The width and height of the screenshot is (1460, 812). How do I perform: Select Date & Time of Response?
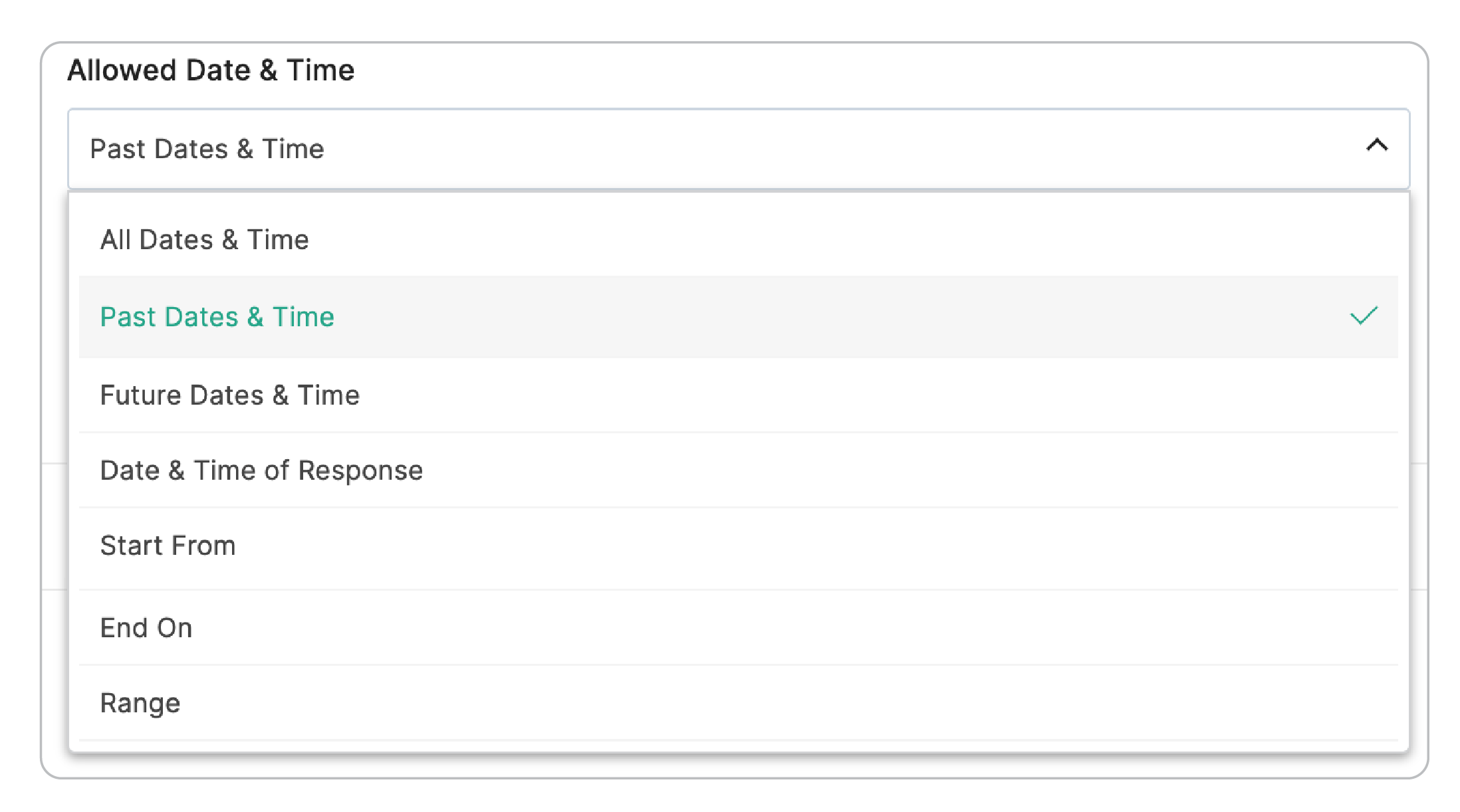pyautogui.click(x=261, y=470)
